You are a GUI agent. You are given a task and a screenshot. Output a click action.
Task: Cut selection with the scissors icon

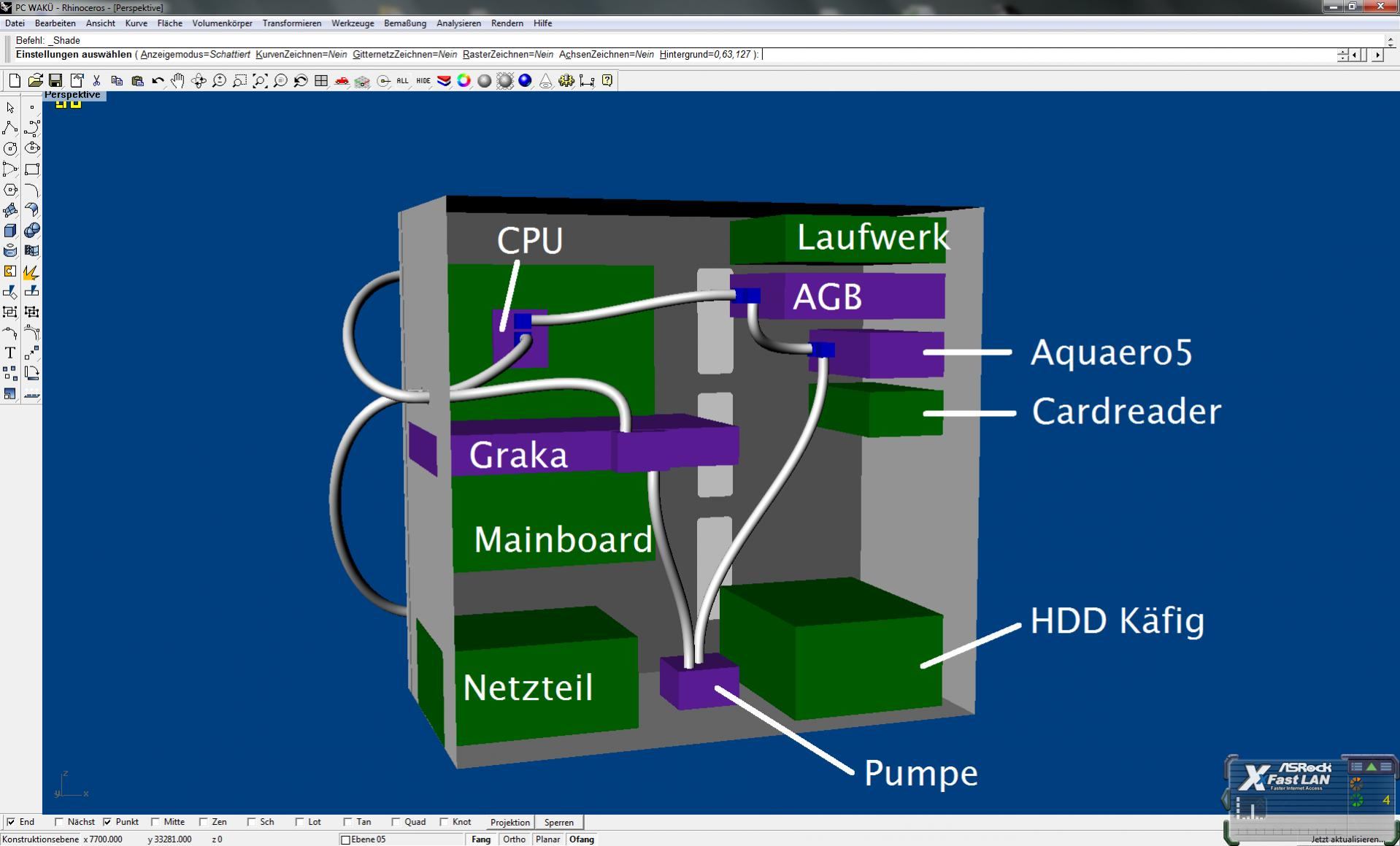click(96, 81)
